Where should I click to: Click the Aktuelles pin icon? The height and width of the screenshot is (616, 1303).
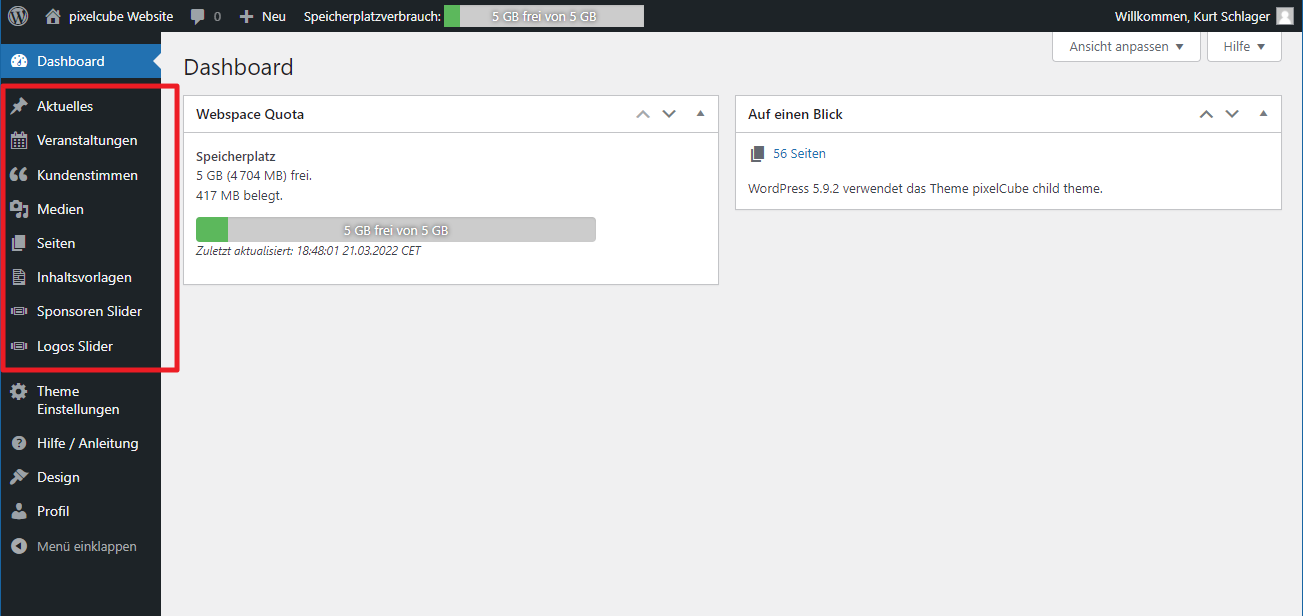19,106
